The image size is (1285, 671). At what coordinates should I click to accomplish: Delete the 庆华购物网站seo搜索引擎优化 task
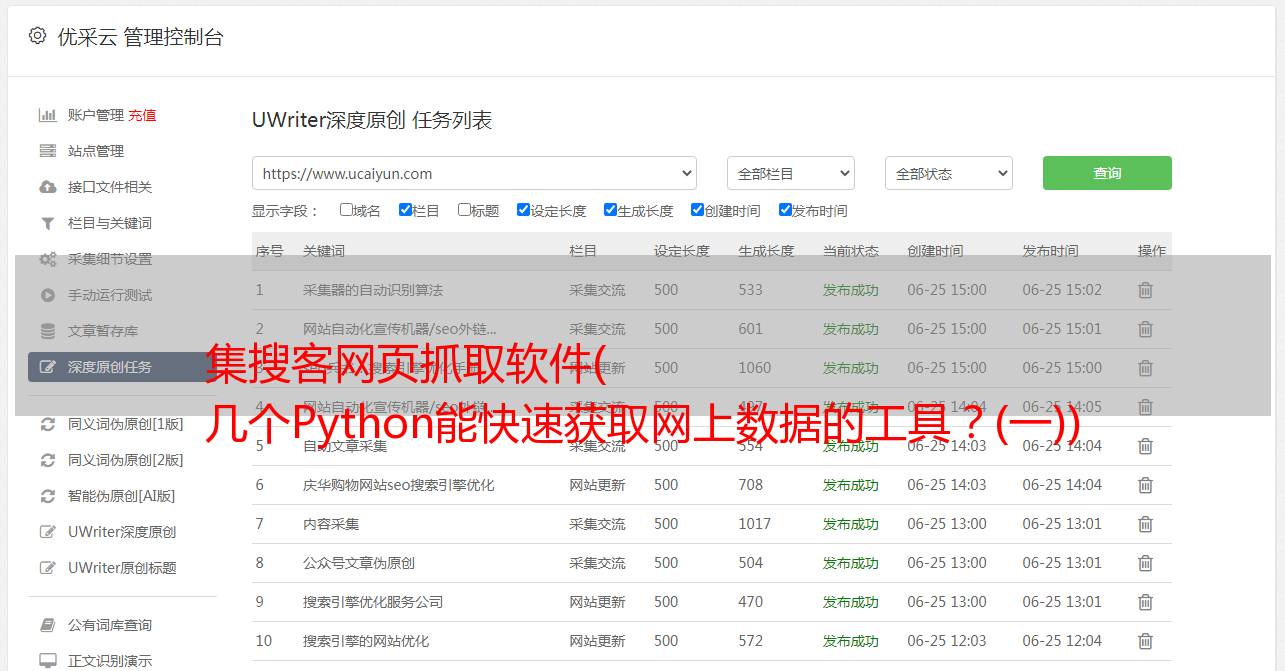[x=1145, y=485]
